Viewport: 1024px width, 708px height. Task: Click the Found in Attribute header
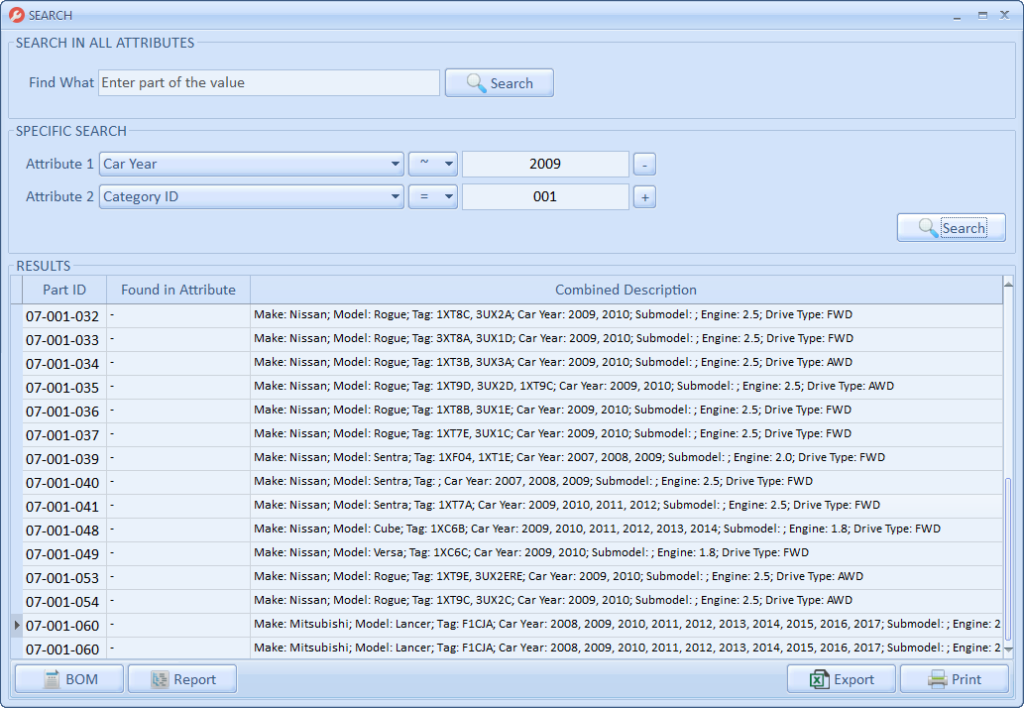point(178,290)
